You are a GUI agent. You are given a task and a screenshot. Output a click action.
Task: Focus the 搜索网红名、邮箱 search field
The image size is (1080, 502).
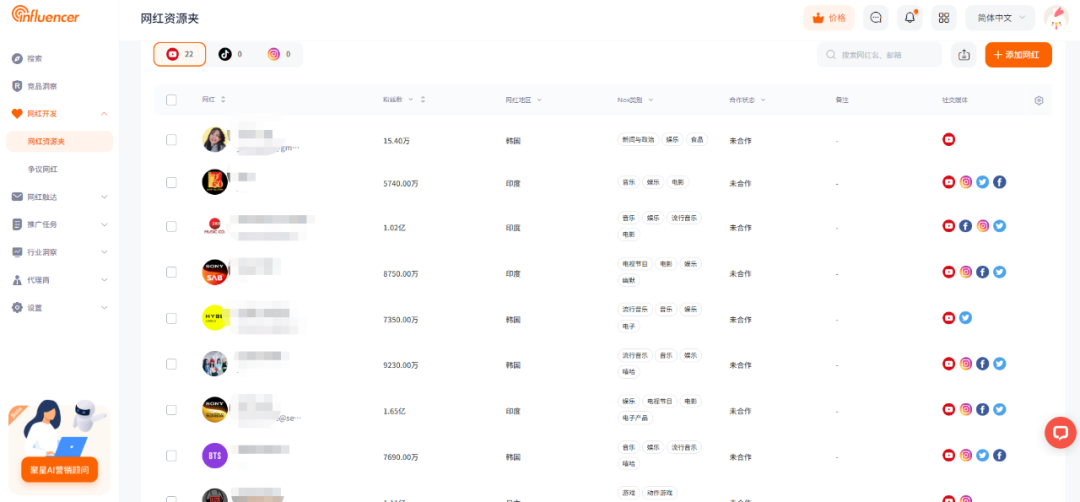[x=880, y=54]
